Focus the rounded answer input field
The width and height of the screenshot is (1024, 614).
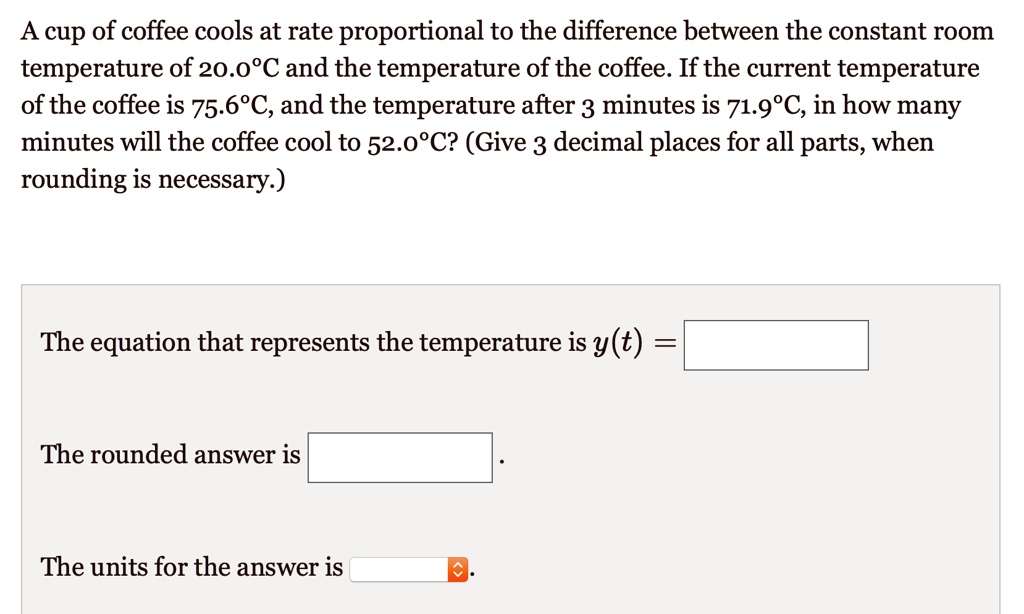(x=399, y=457)
